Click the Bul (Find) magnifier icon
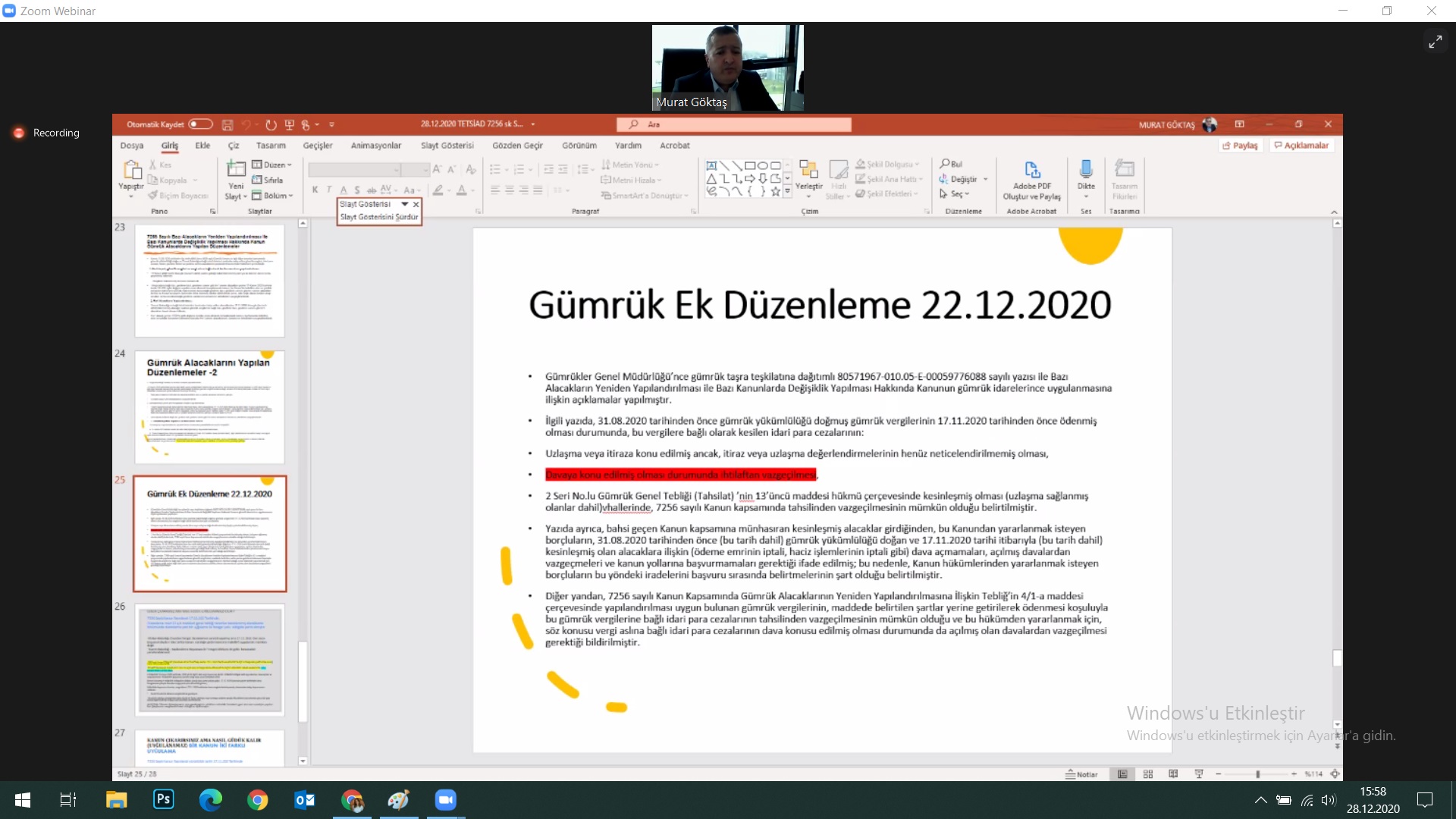The height and width of the screenshot is (819, 1456). (x=945, y=164)
